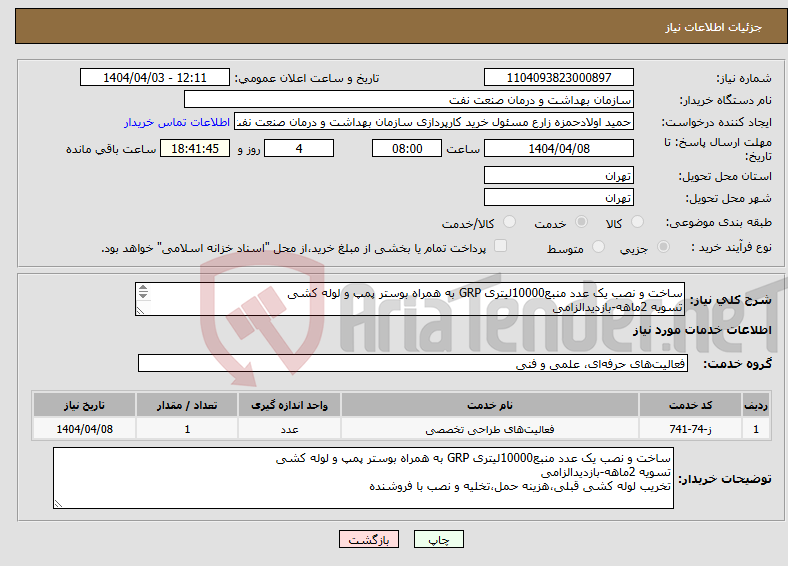Image resolution: width=788 pixels, height=566 pixels.
Task: Click the شرح کلی نیاز description textarea
Action: (x=410, y=299)
